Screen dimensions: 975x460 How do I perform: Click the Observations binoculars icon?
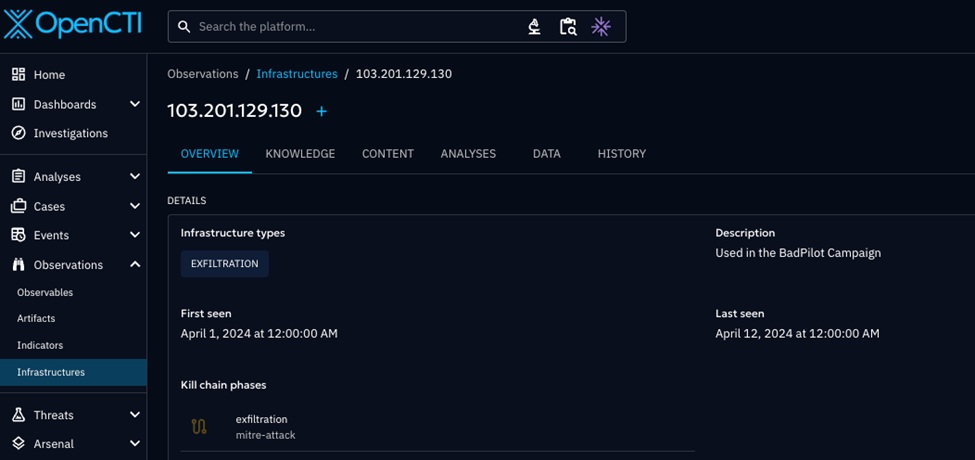click(x=19, y=265)
